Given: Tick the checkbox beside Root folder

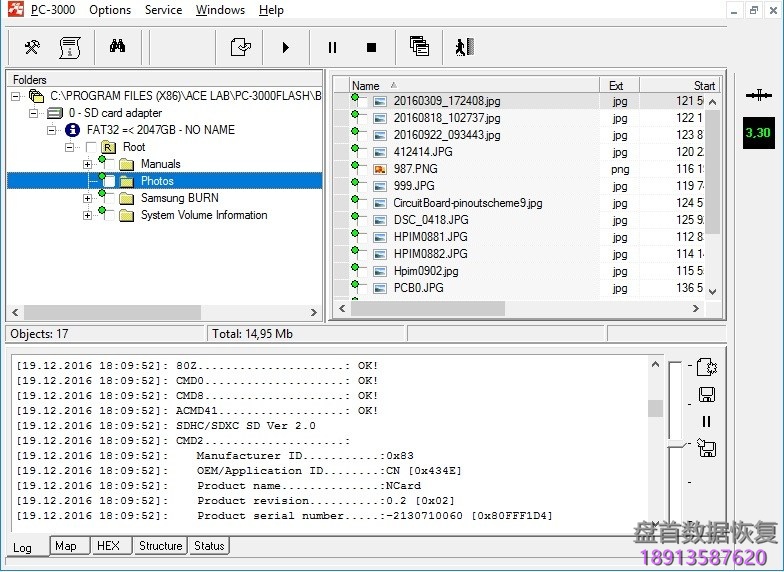Looking at the screenshot, I should pos(91,147).
